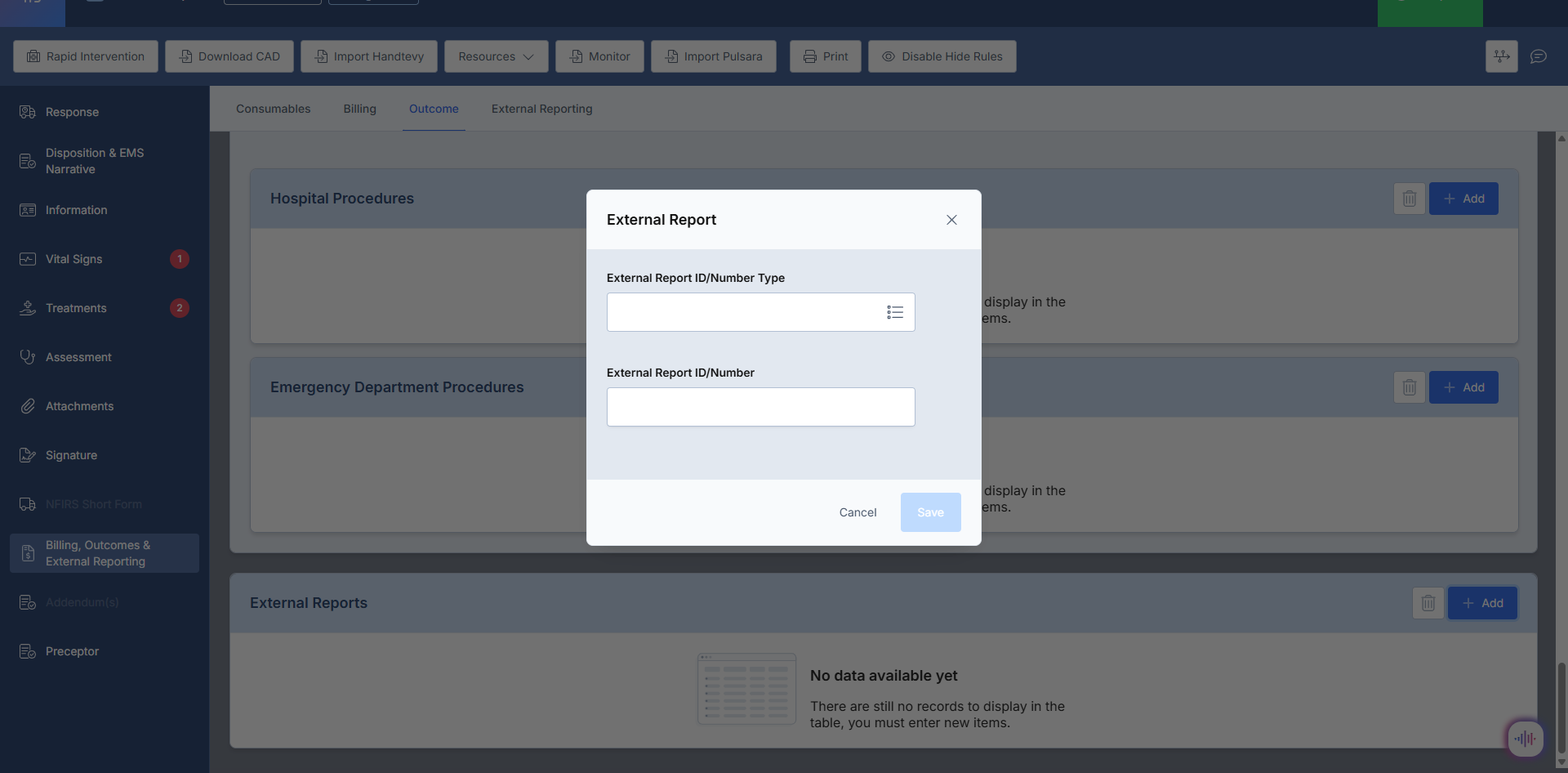Delete Hospital Procedures with trash icon
The image size is (1568, 773).
click(1409, 199)
